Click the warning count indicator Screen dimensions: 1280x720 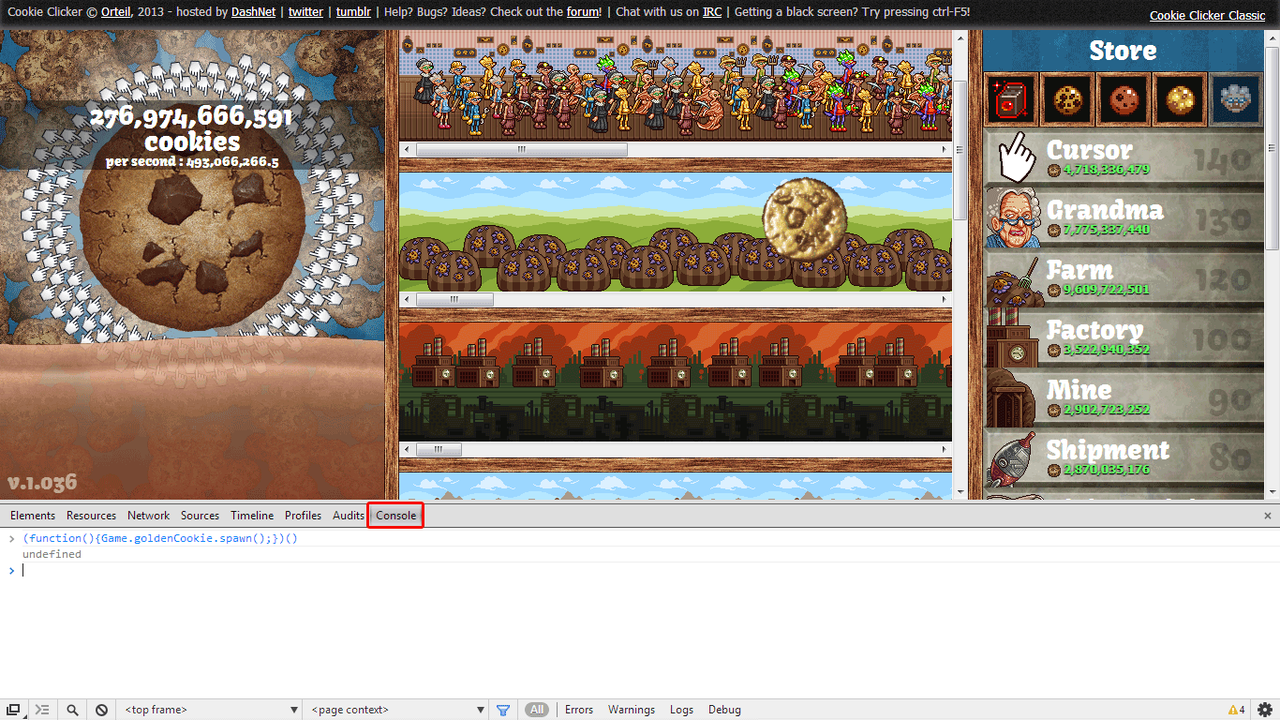(x=1236, y=710)
